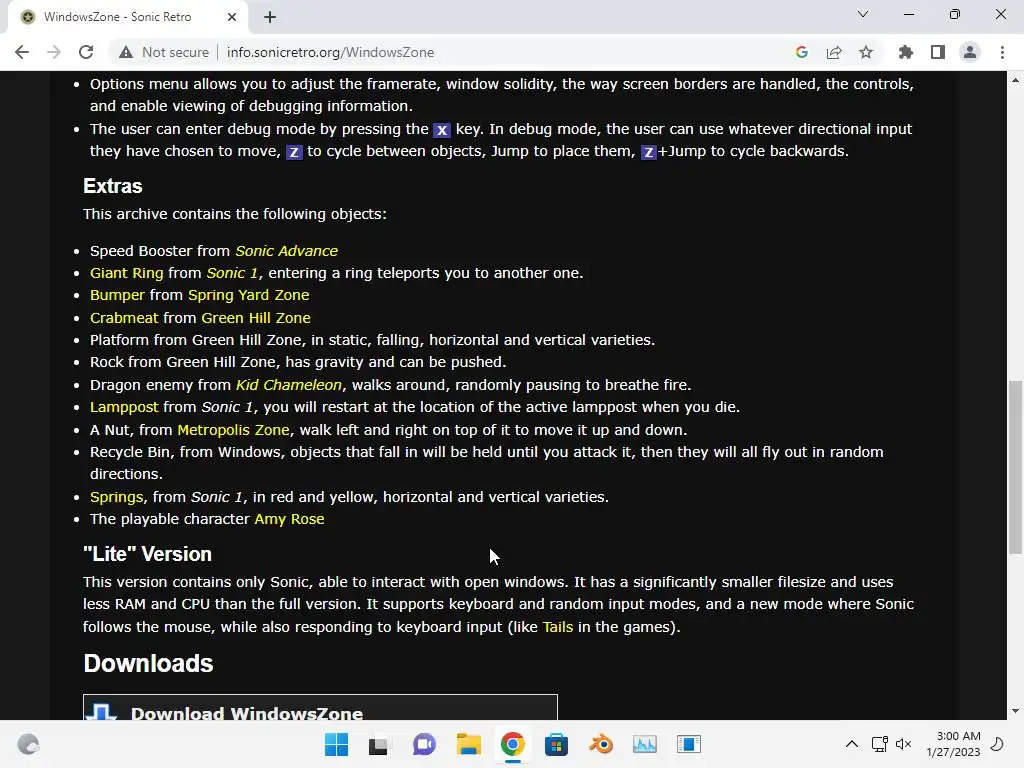This screenshot has height=768, width=1024.
Task: Open the Chrome profile menu
Action: pos(970,52)
